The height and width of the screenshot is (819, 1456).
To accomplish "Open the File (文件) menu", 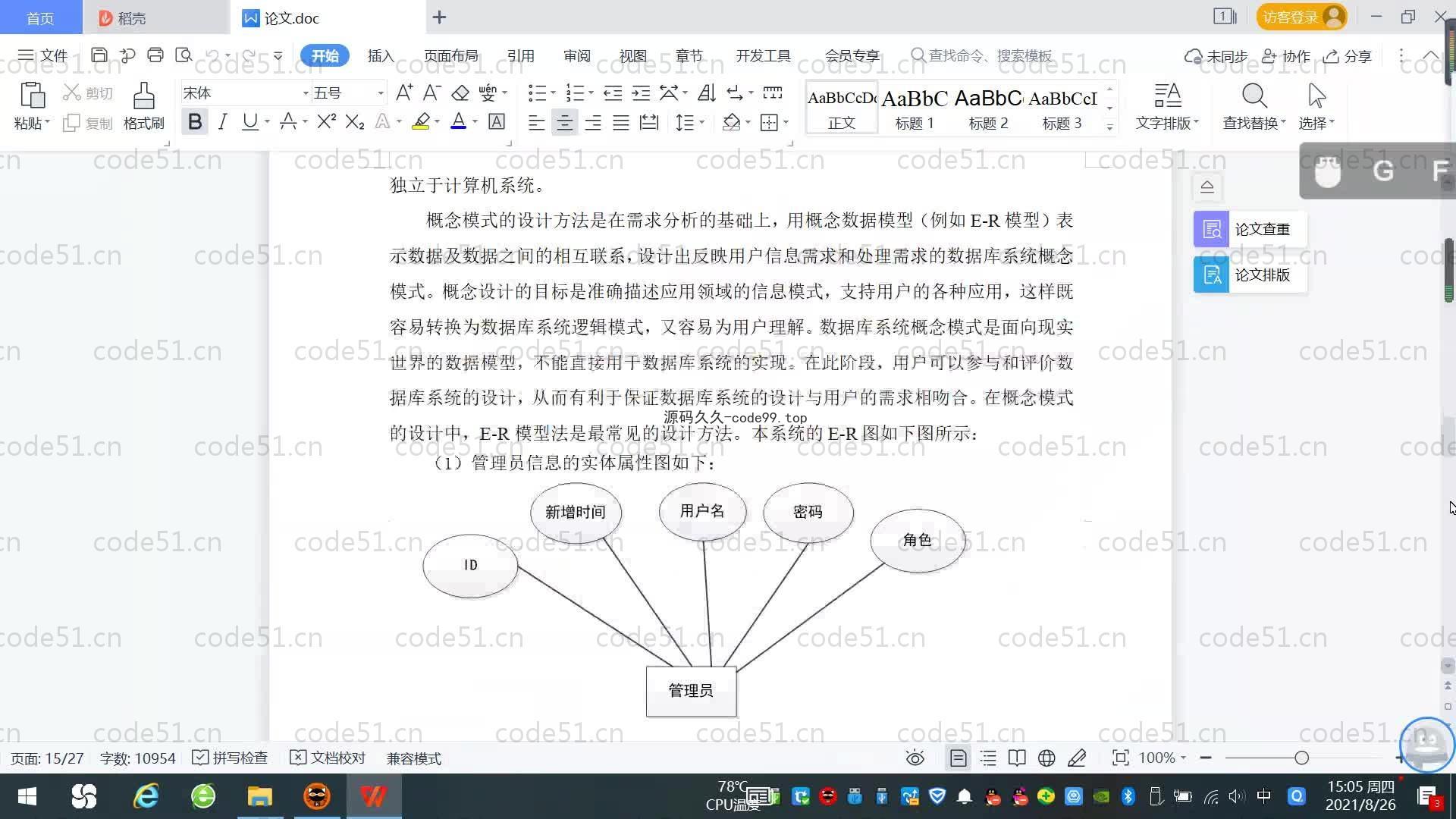I will point(43,55).
